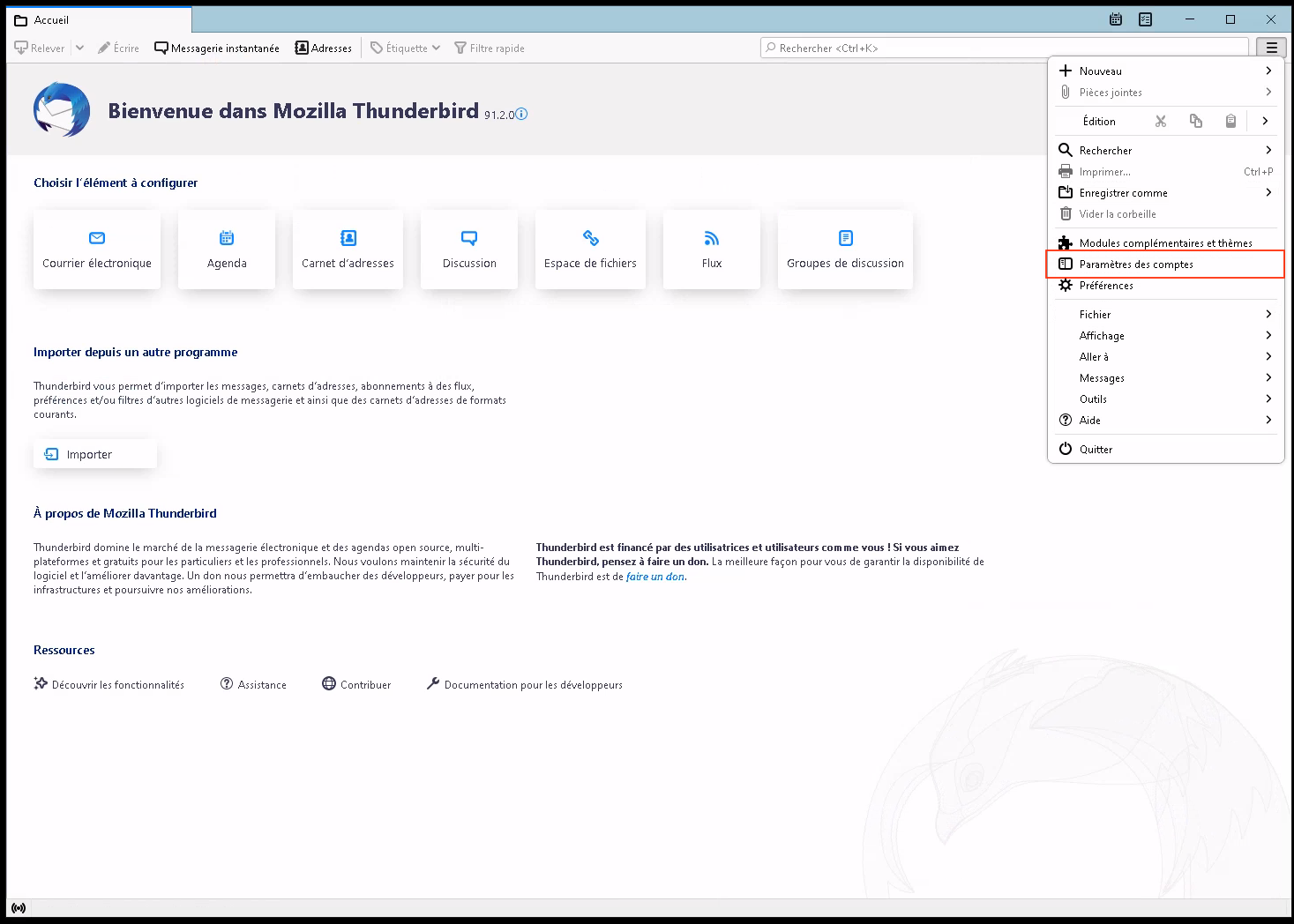This screenshot has width=1294, height=924.
Task: Follow the 'faire un don' link
Action: tap(655, 577)
